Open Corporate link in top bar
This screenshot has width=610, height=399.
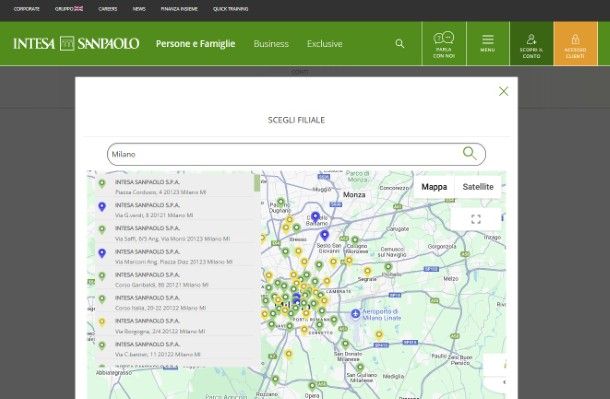[x=26, y=9]
